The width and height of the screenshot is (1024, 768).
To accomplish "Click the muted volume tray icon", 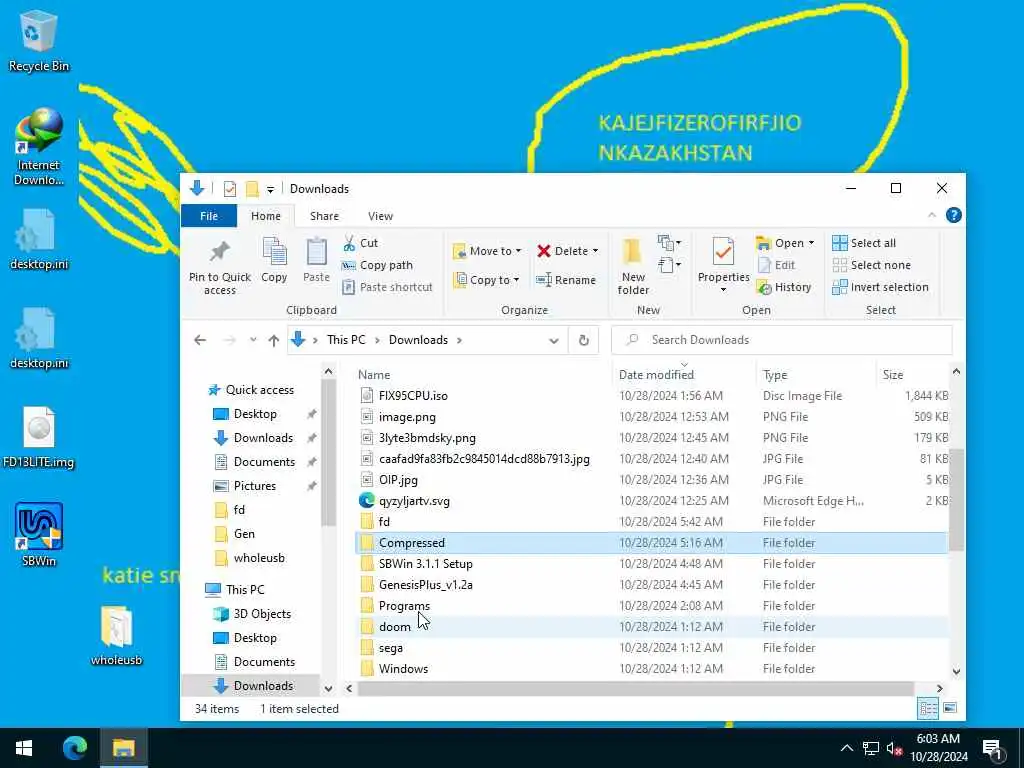I will pos(895,748).
